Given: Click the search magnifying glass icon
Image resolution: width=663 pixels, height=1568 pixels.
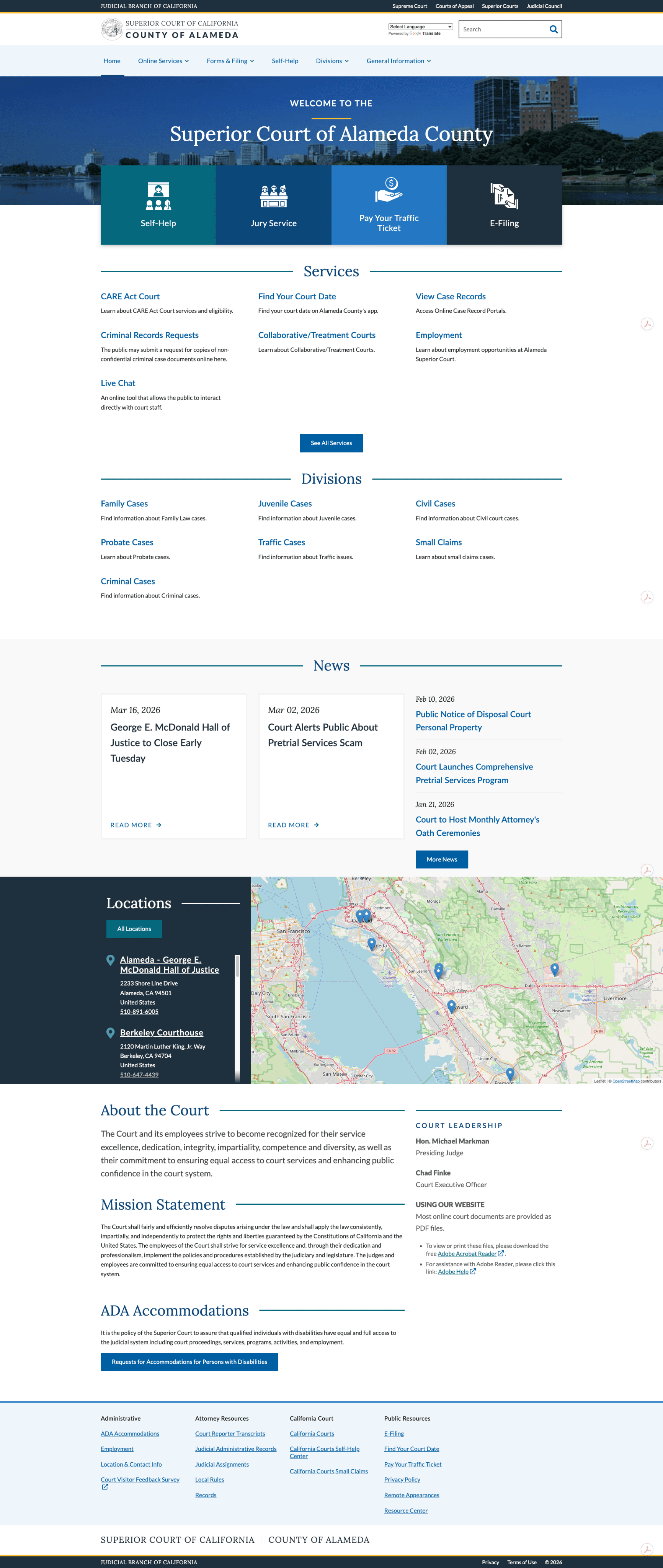Looking at the screenshot, I should [553, 29].
